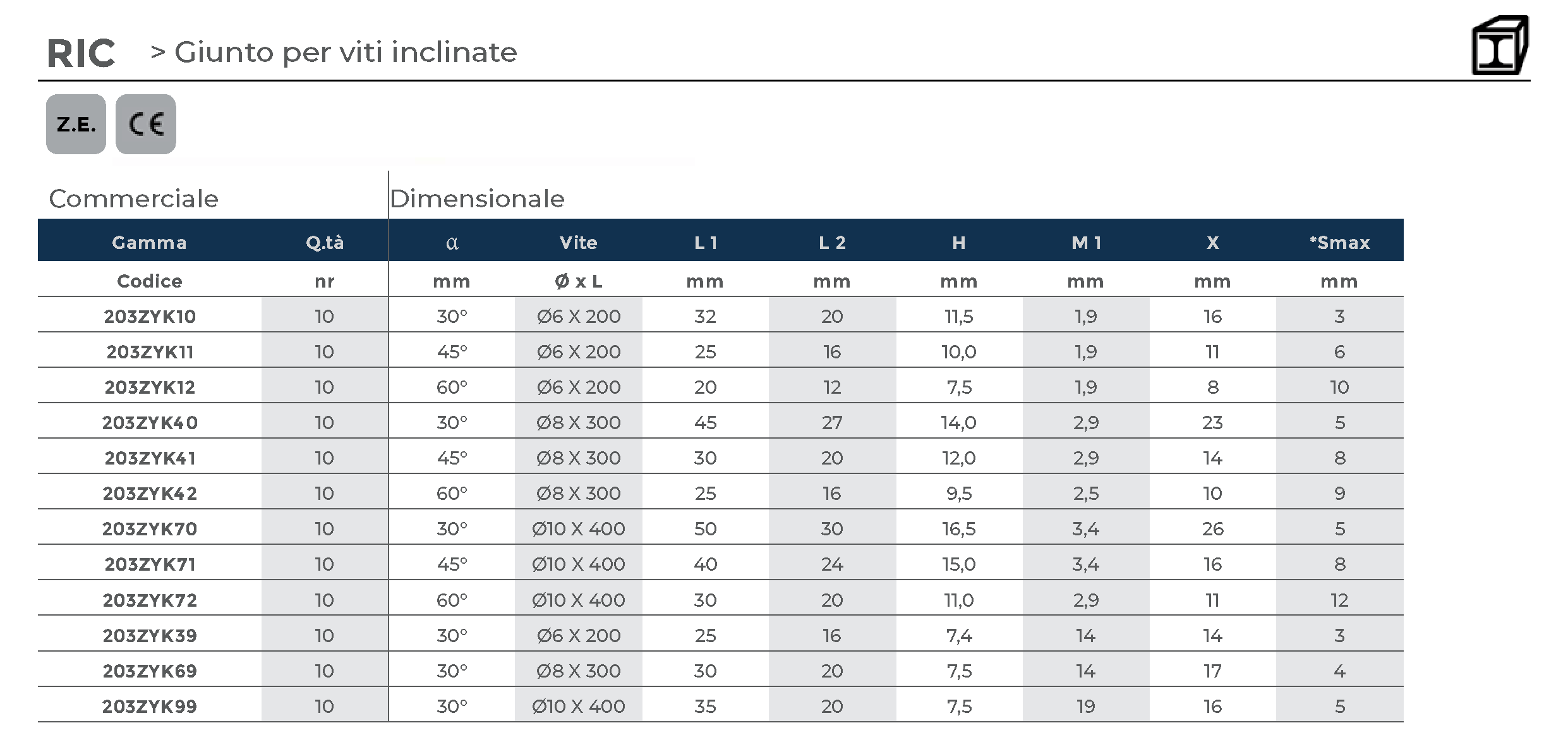Click the Giunto per viti inclinate heading
The image size is (1568, 742).
pos(346,52)
